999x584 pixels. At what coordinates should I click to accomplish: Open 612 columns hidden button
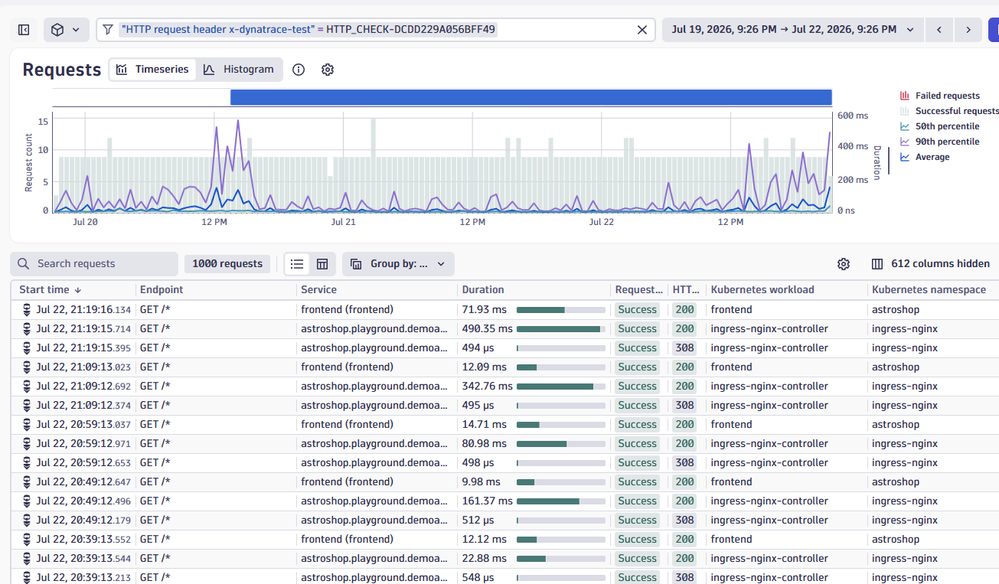click(x=930, y=264)
